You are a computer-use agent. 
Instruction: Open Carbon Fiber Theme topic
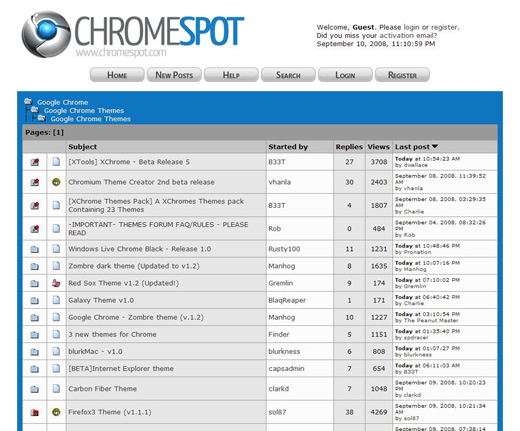102,389
